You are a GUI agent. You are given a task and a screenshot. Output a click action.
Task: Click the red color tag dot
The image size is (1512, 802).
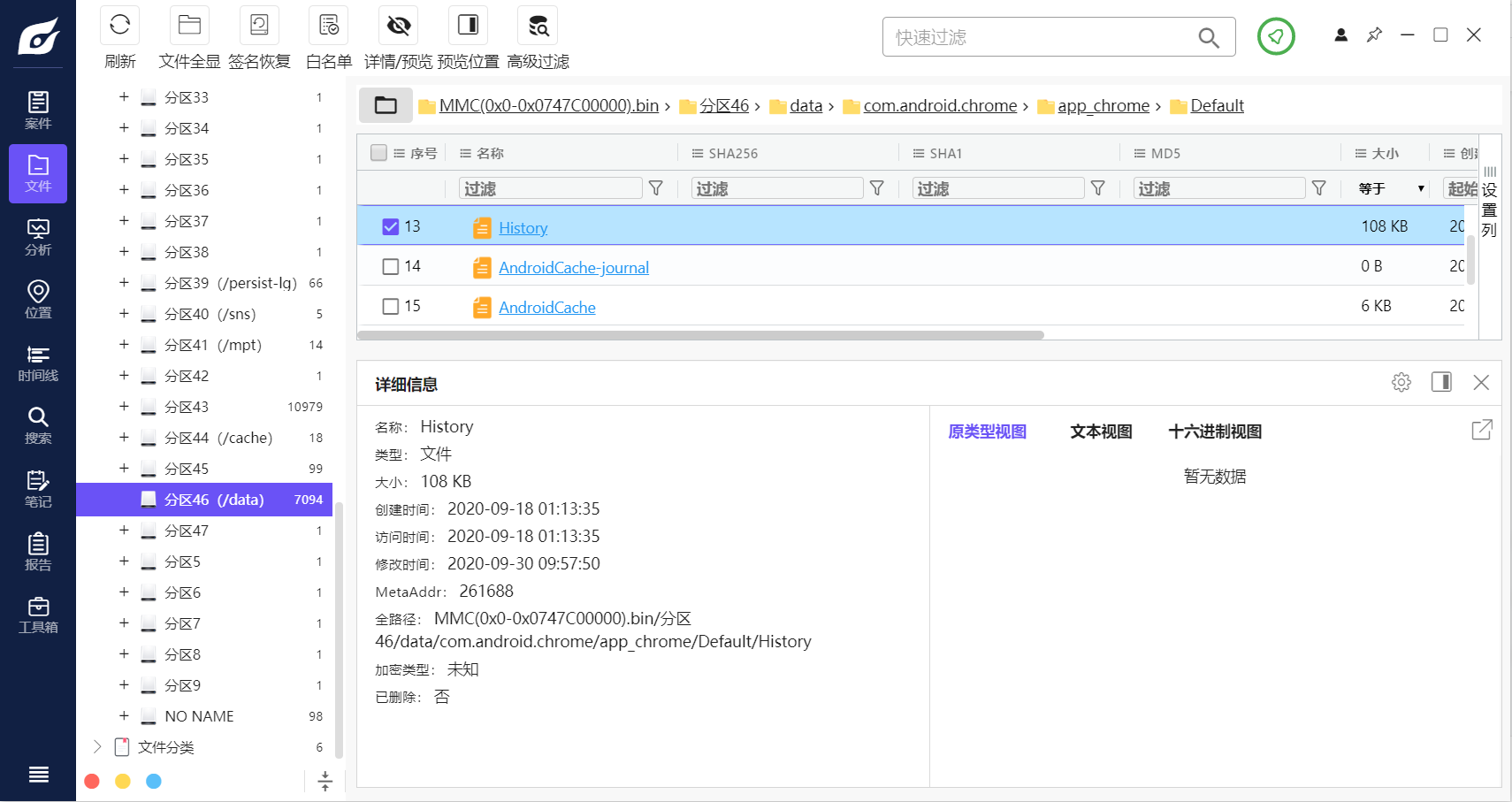(92, 781)
